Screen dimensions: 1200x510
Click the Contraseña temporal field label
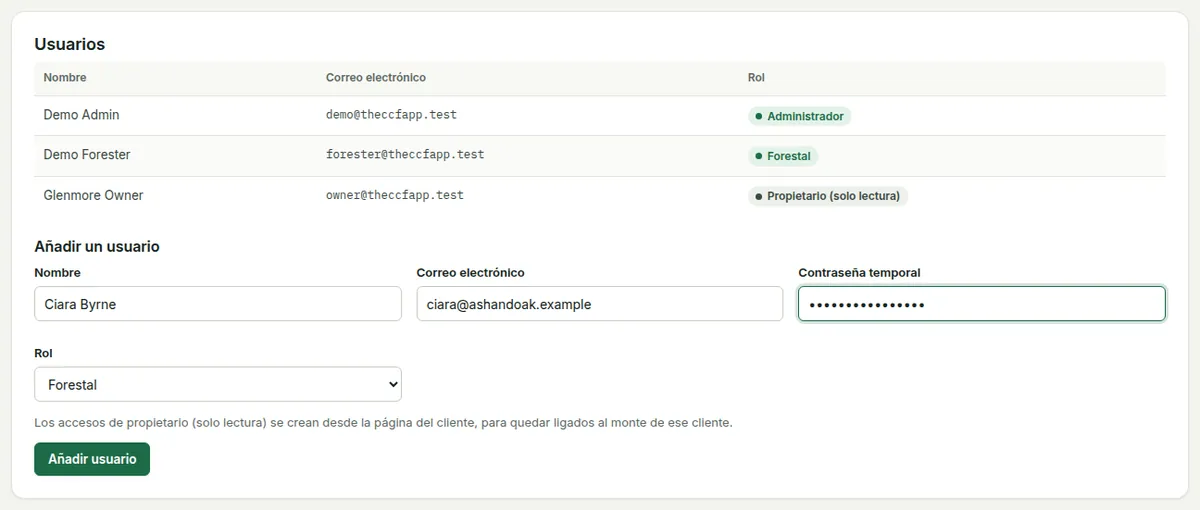859,272
